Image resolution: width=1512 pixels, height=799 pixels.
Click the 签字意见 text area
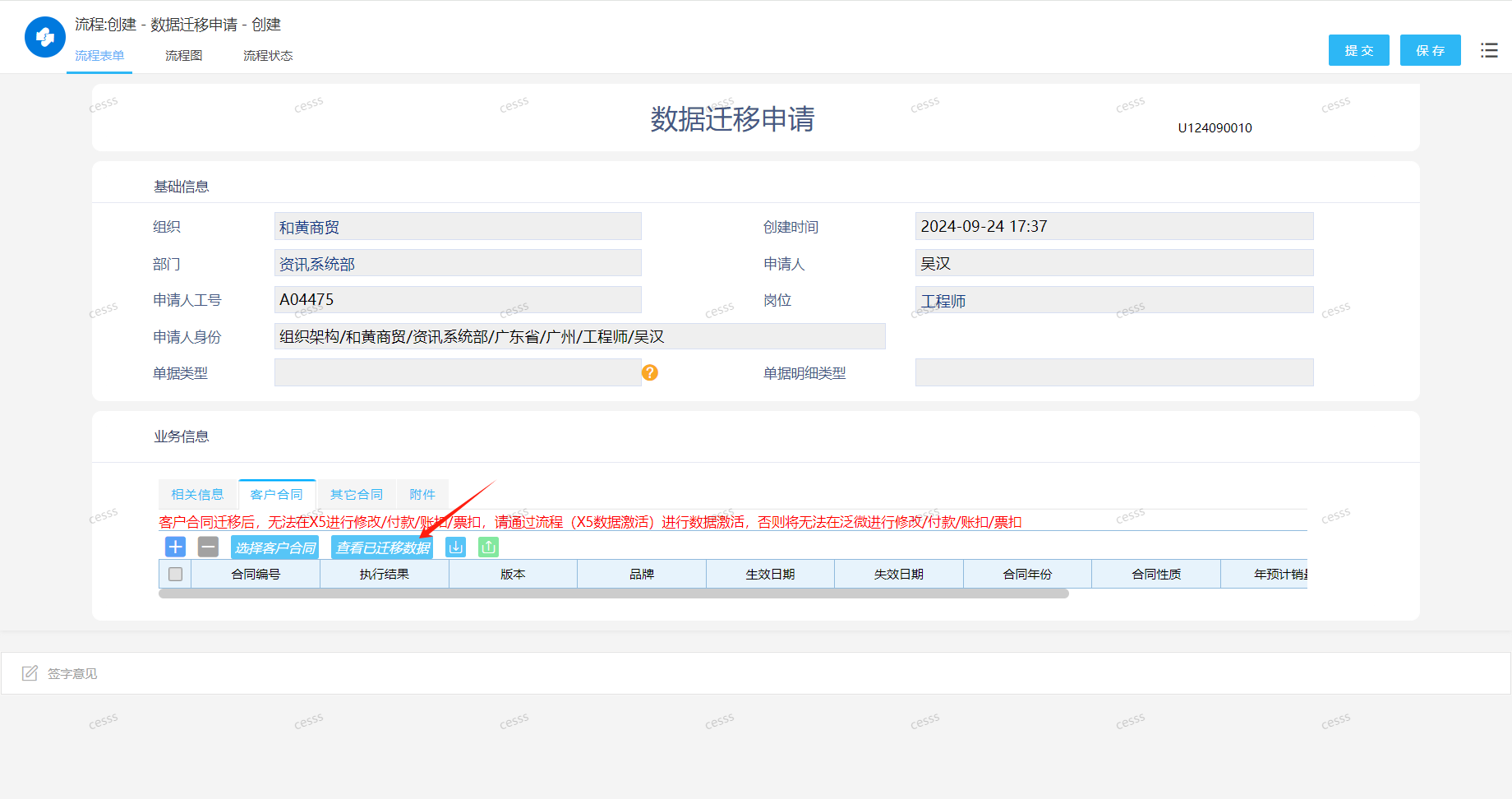[x=756, y=673]
